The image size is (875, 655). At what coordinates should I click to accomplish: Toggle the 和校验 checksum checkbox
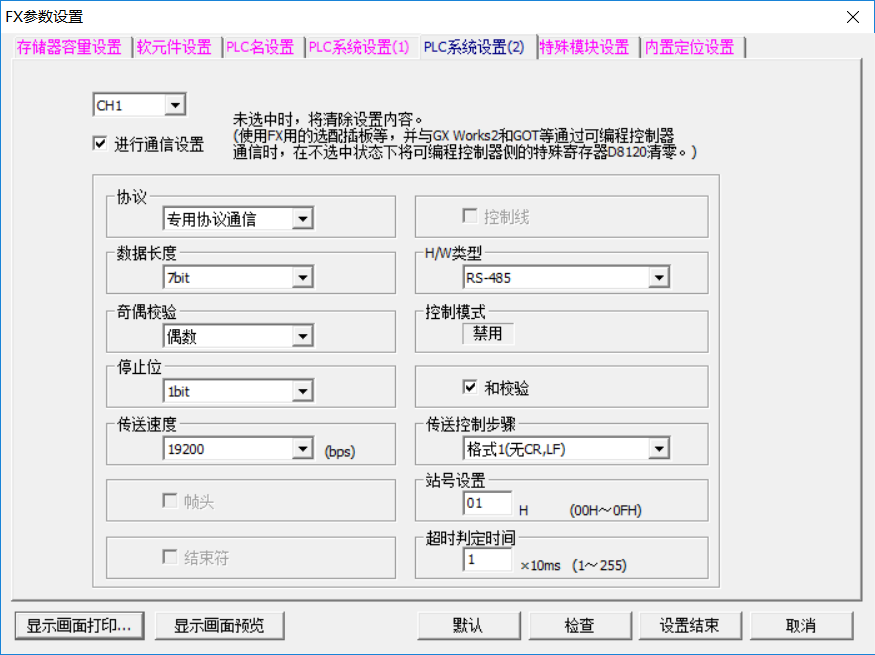470,387
